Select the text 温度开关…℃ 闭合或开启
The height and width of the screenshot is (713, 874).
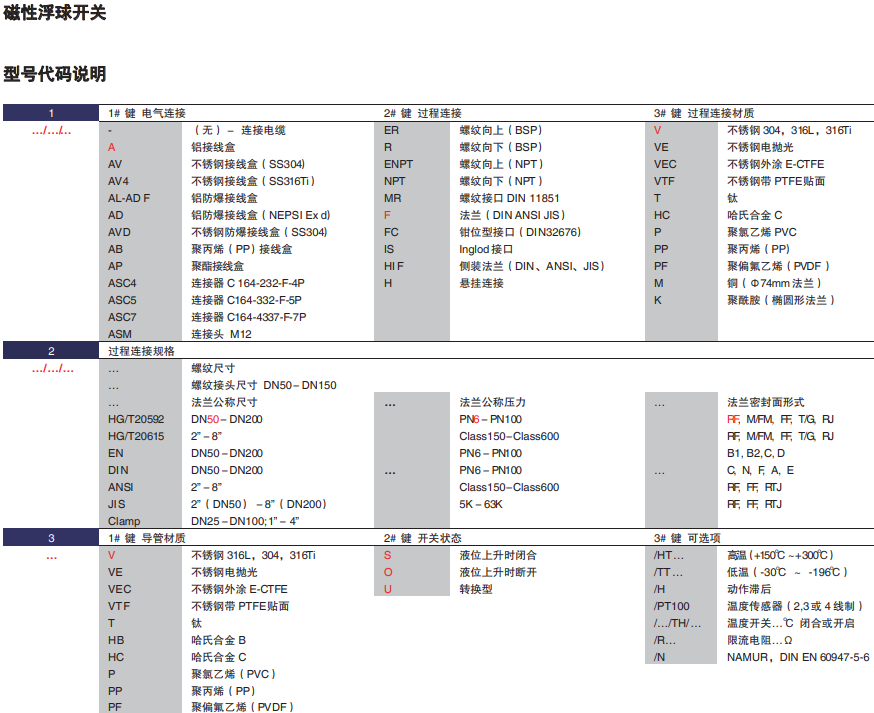tap(791, 623)
